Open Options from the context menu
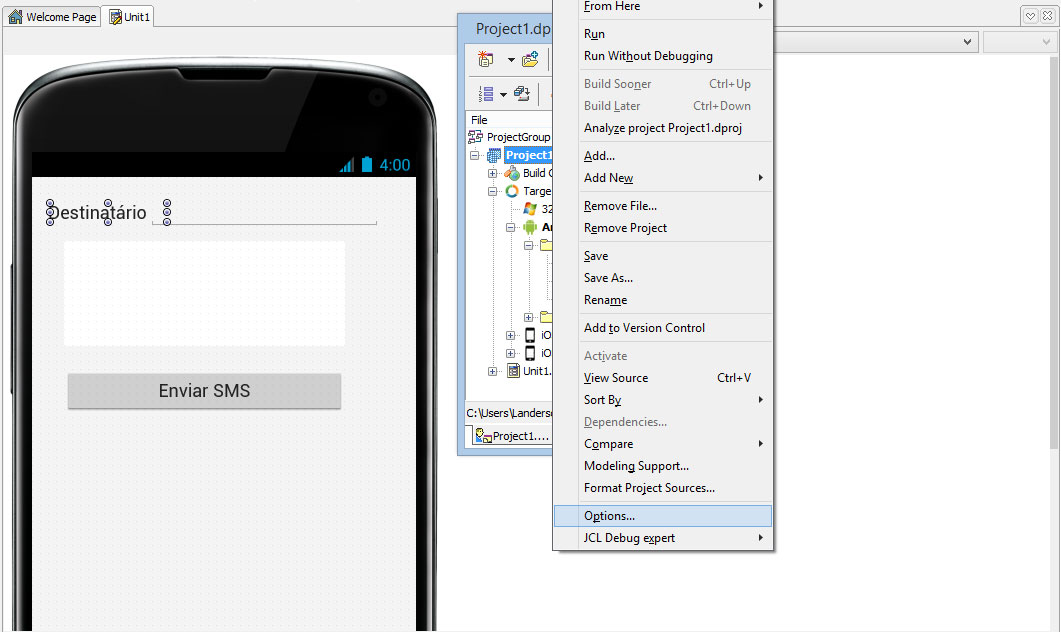 [608, 515]
